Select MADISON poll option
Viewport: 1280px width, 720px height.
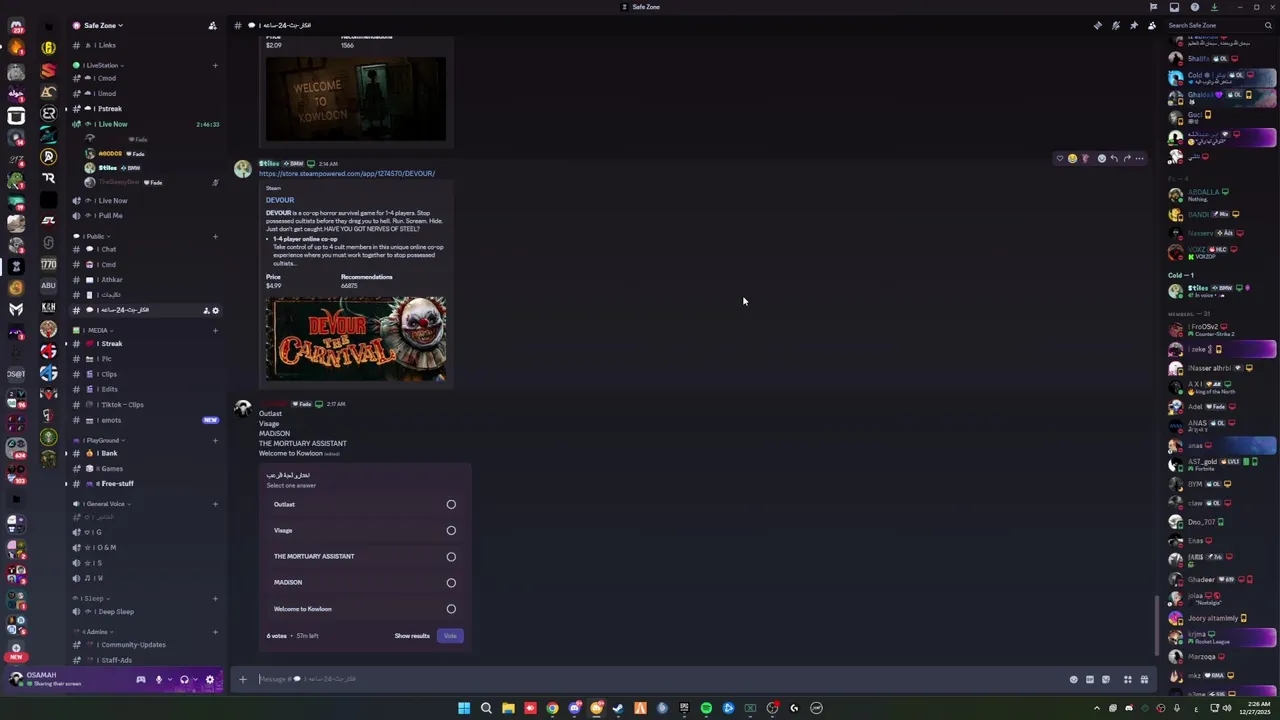coord(364,582)
